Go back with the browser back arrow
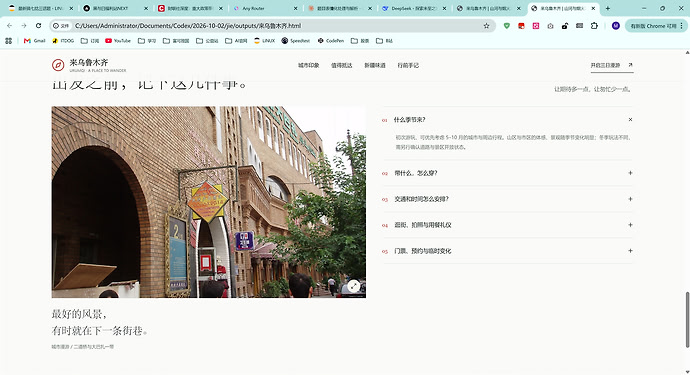The image size is (690, 375). coord(10,26)
